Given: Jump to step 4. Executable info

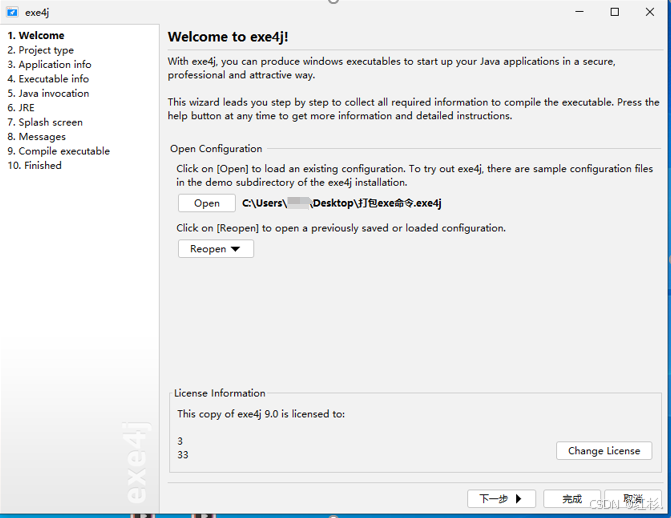Looking at the screenshot, I should pyautogui.click(x=48, y=79).
